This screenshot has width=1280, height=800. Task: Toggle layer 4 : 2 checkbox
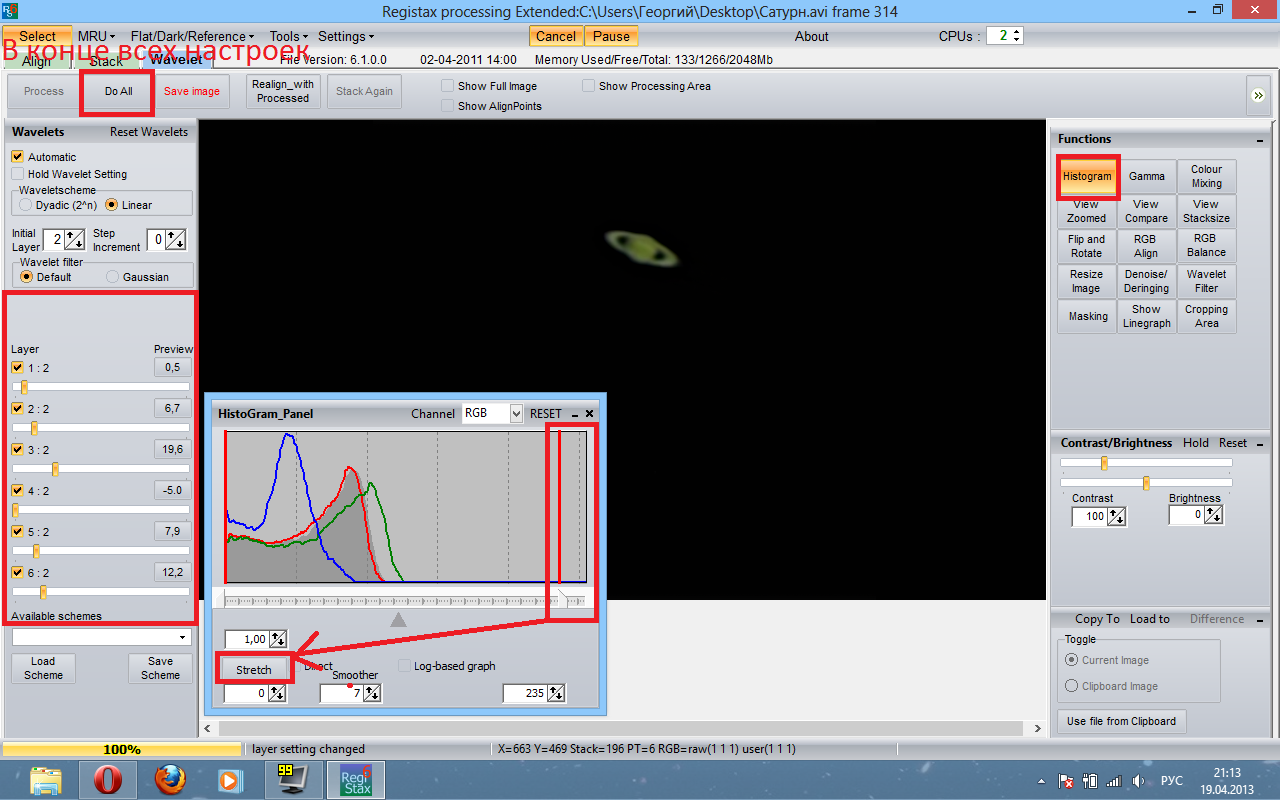tap(17, 491)
